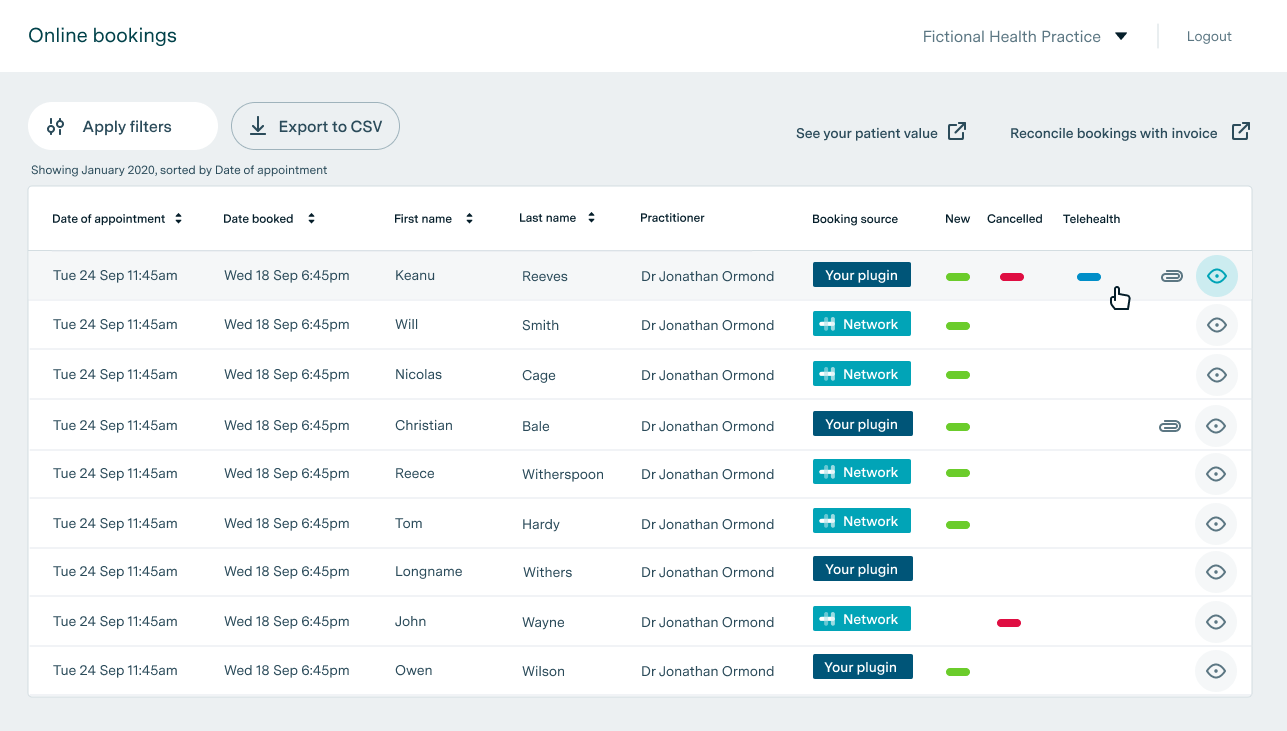Click the paperclip attachment icon in Keanu Reeves row
Viewport: 1287px width, 731px height.
(x=1171, y=276)
